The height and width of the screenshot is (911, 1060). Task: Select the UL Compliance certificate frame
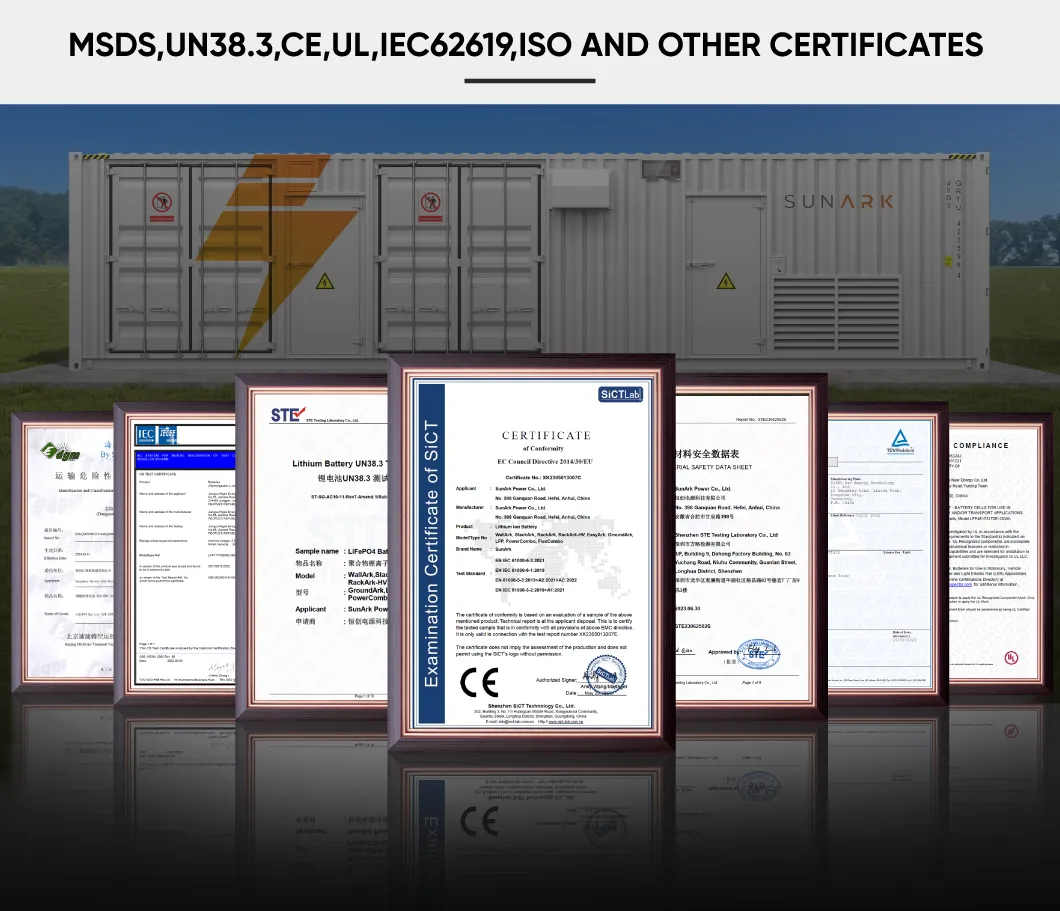pyautogui.click(x=1001, y=552)
